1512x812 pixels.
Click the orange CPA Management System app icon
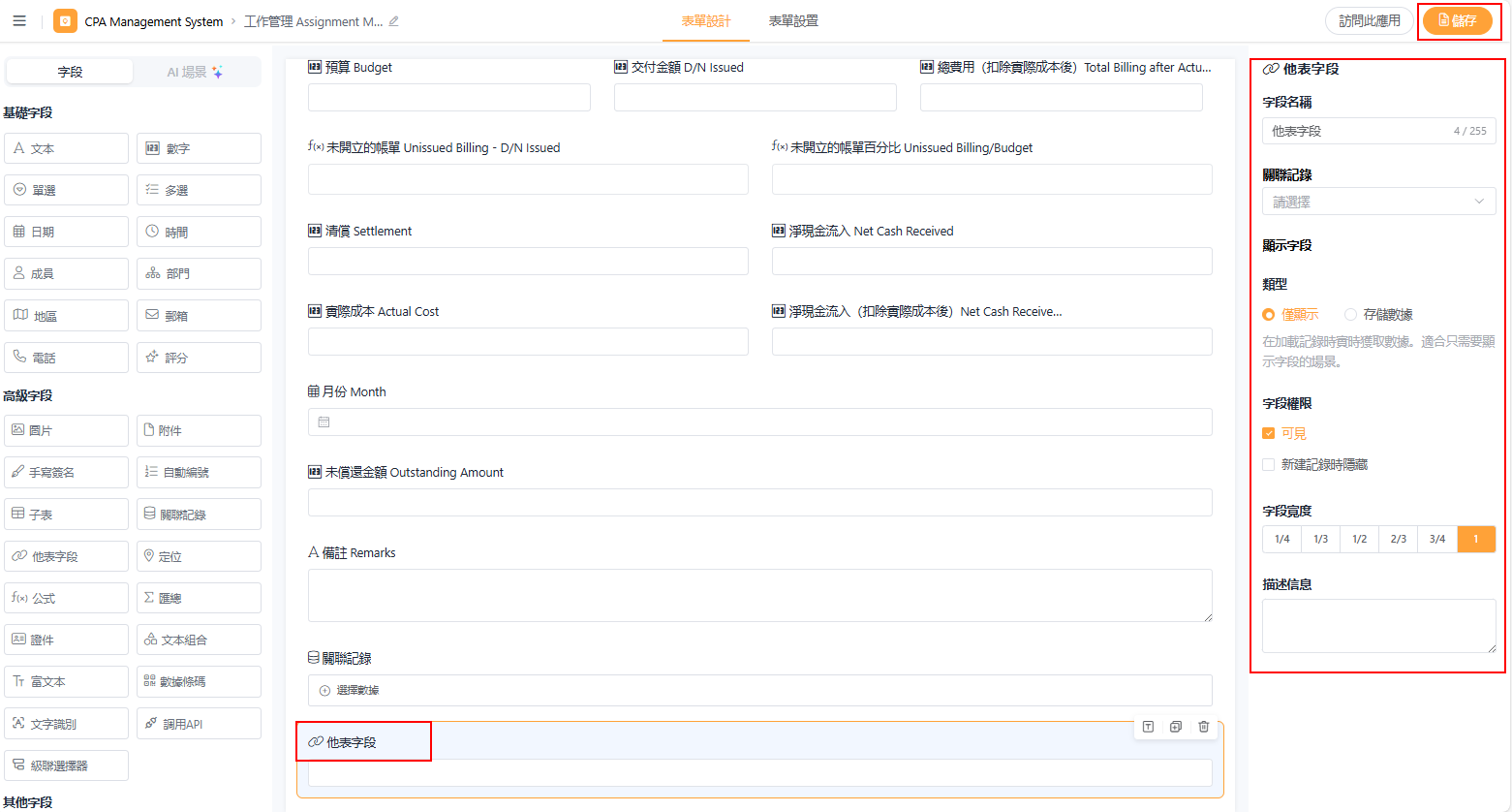[x=65, y=20]
